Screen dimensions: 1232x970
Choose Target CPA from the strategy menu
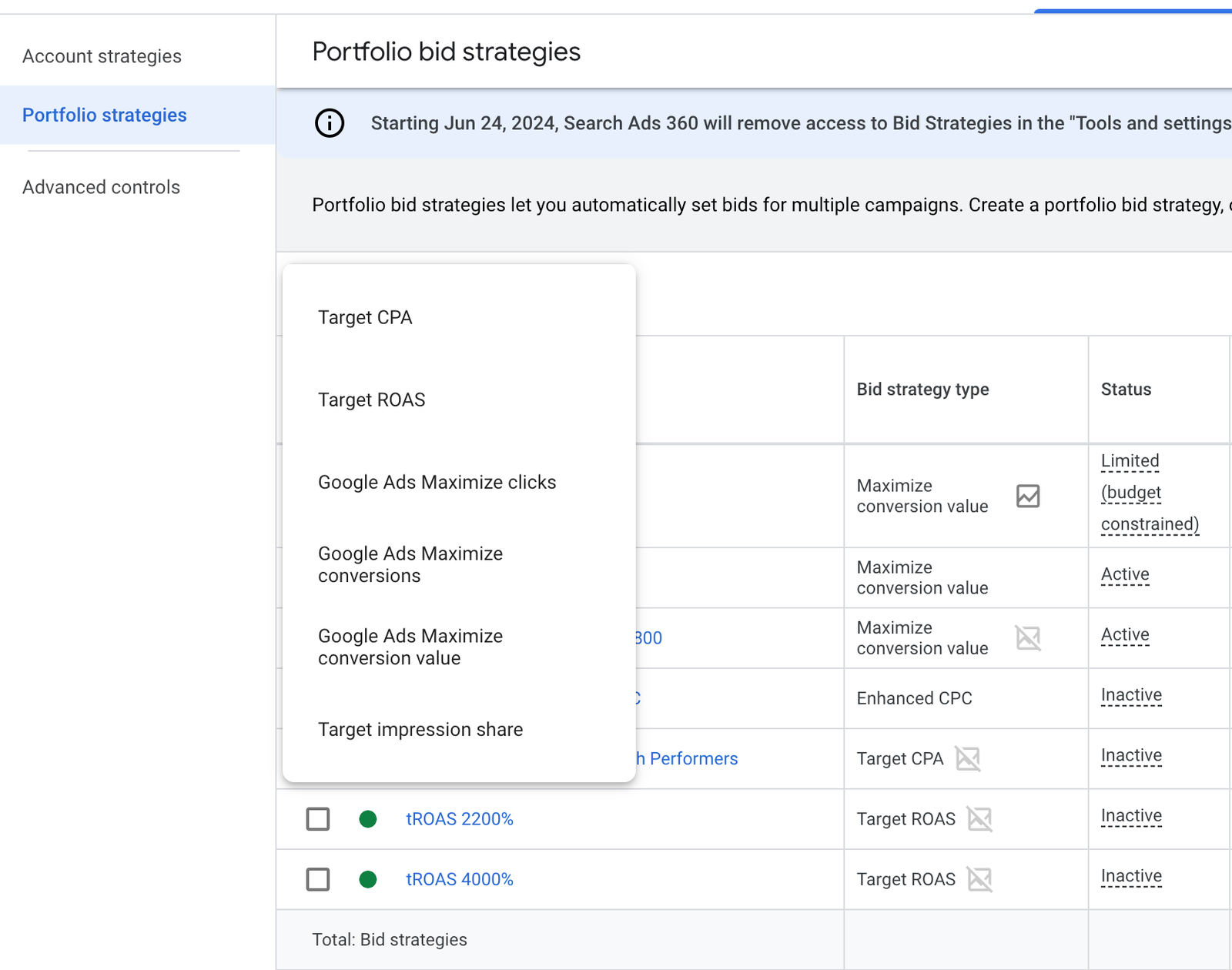(365, 317)
